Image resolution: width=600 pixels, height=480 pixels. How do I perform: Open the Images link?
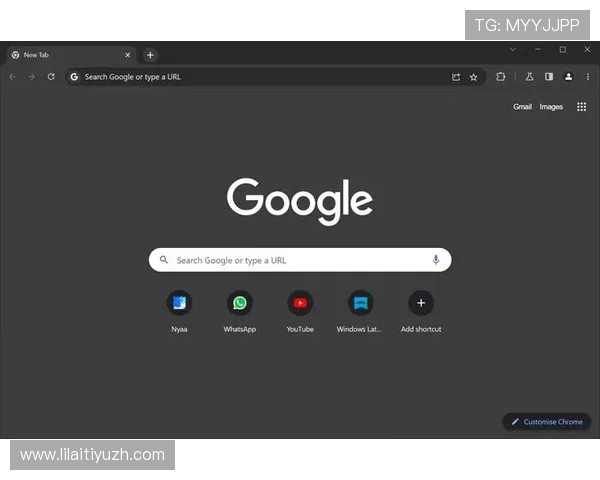pos(551,107)
